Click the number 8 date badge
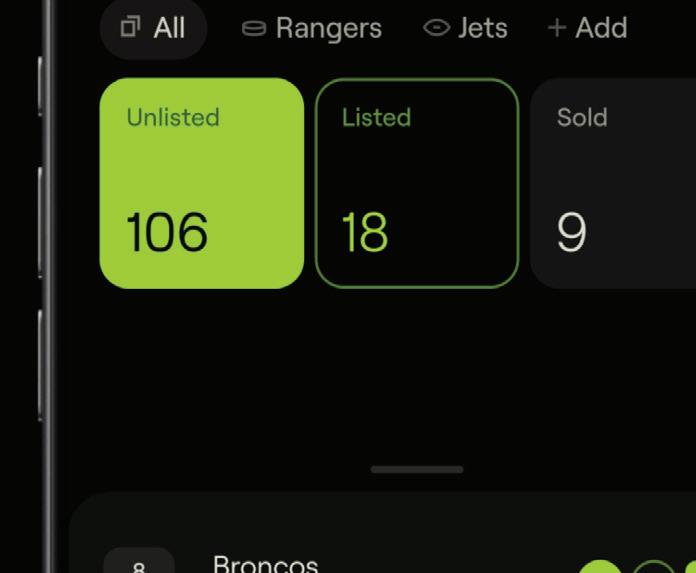 pos(139,564)
